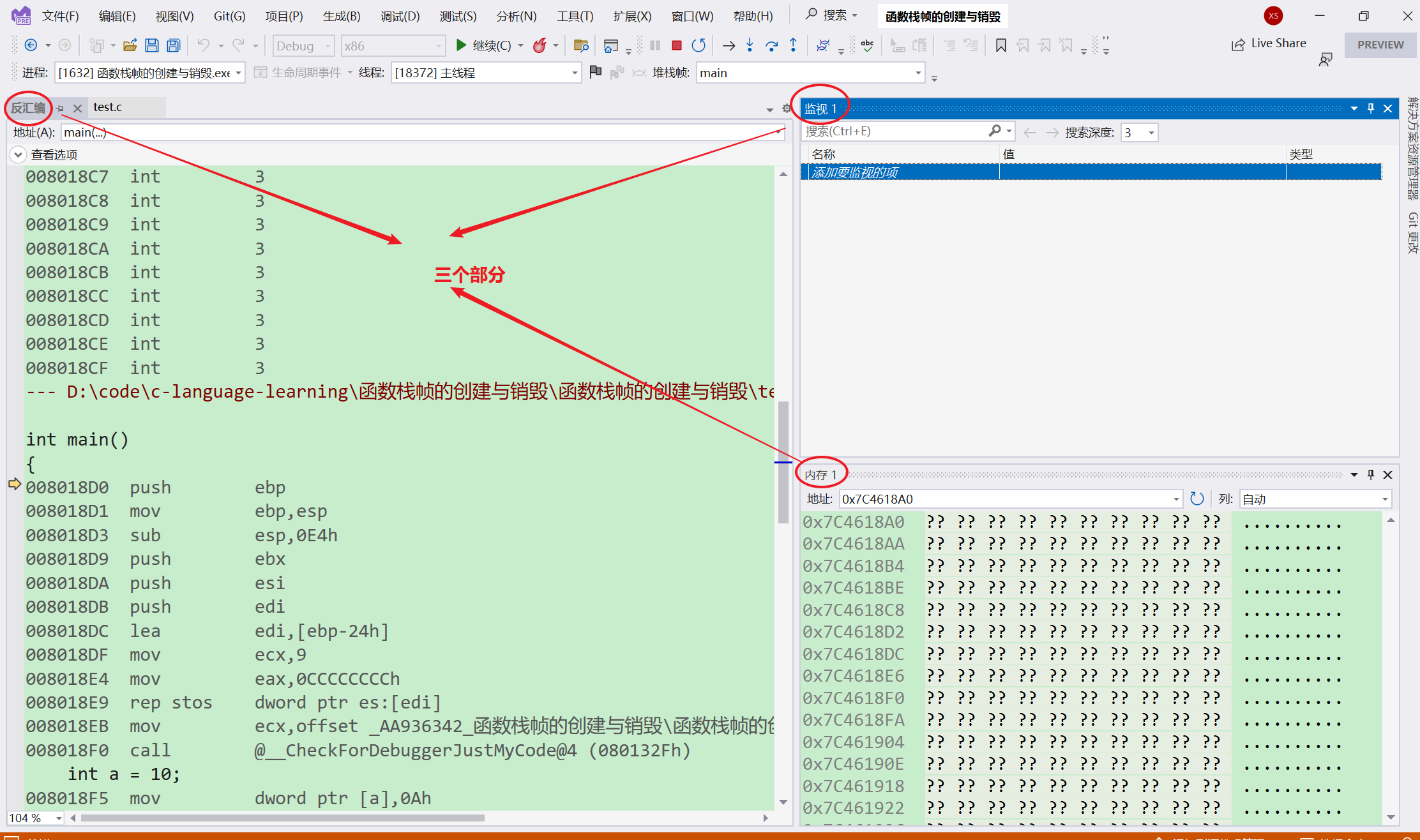Click the red stop debugging icon
Viewport: 1420px width, 840px height.
677,45
